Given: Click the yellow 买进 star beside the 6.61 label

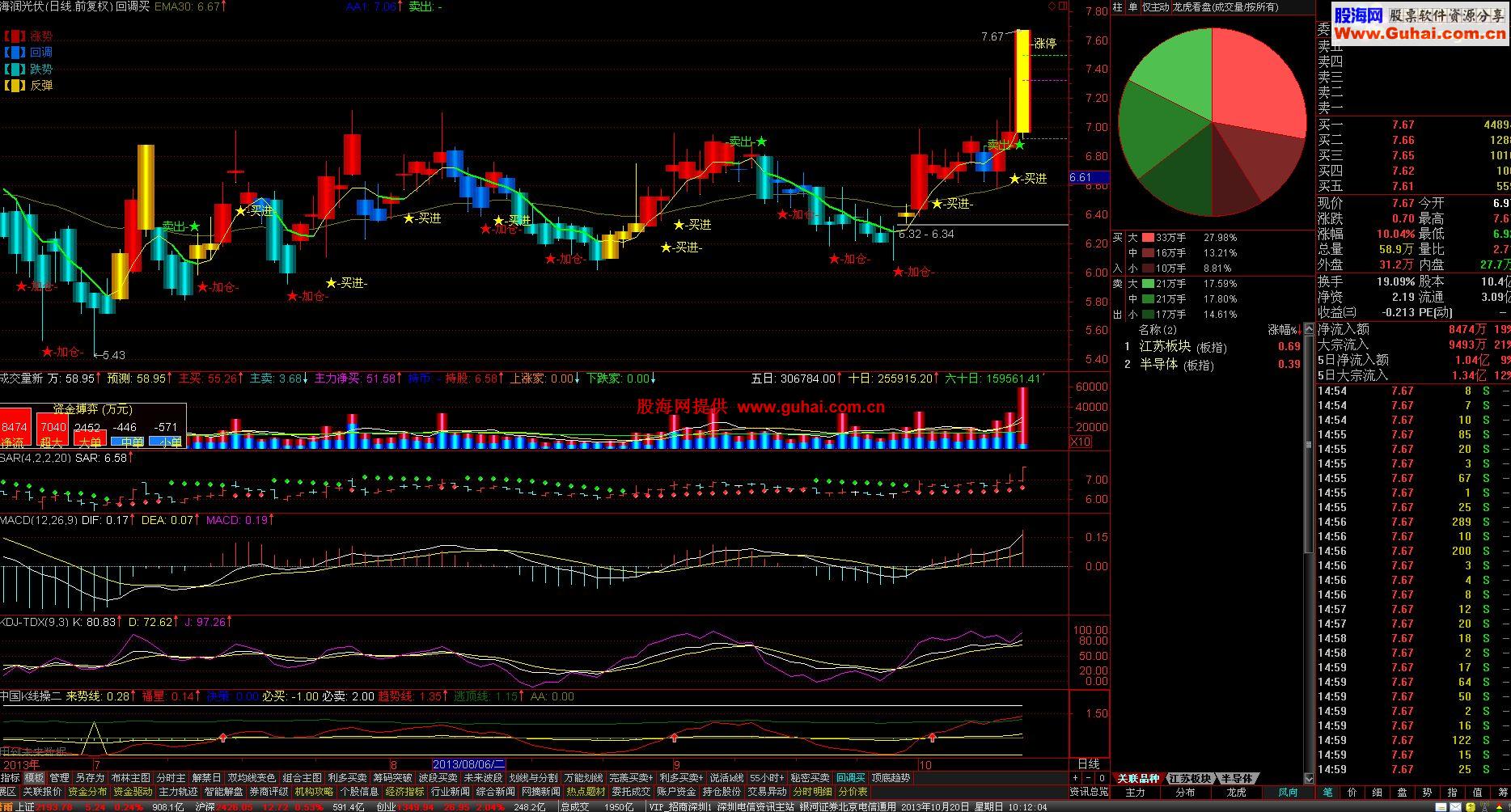Looking at the screenshot, I should tap(1014, 179).
